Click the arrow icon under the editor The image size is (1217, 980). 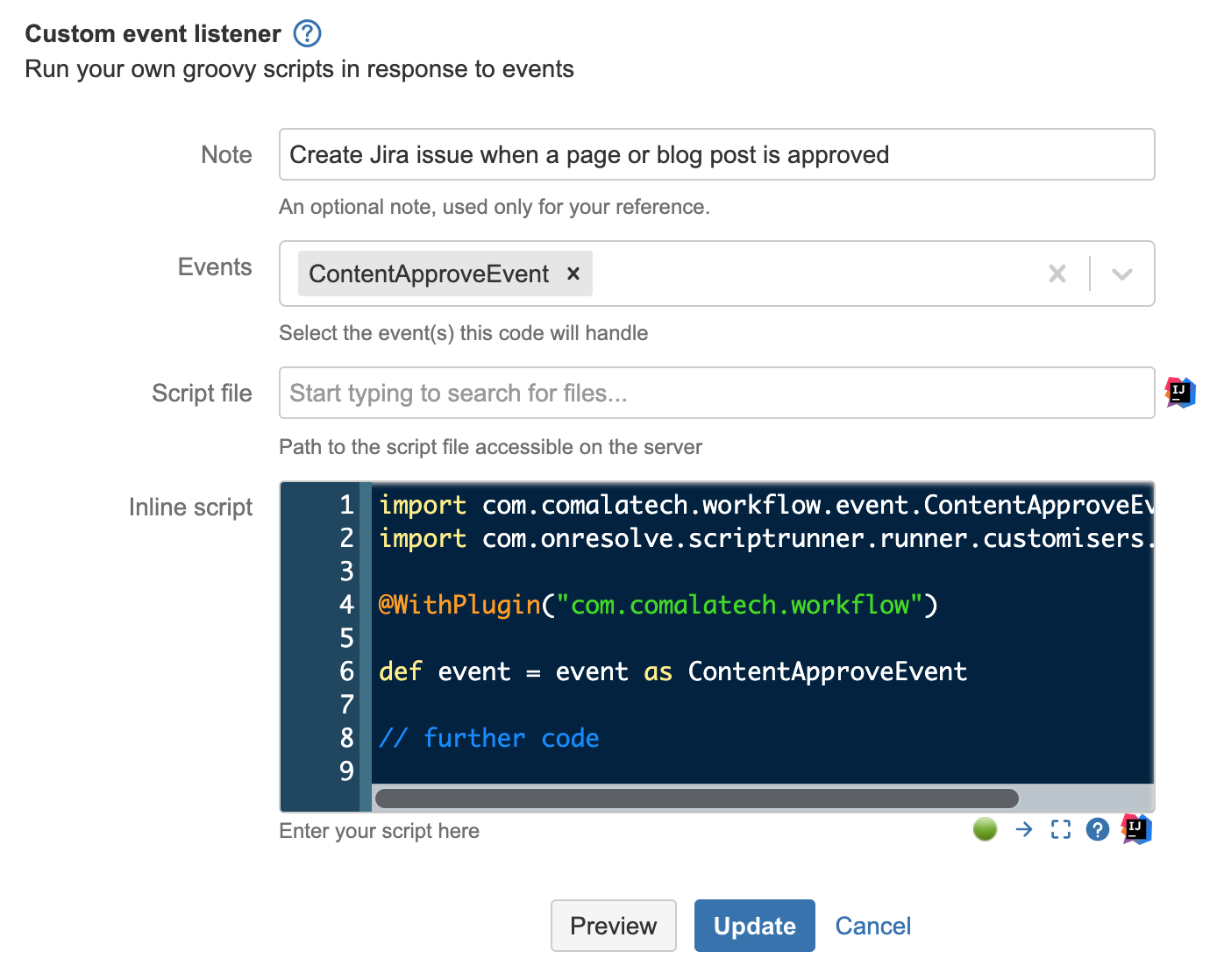(1024, 828)
